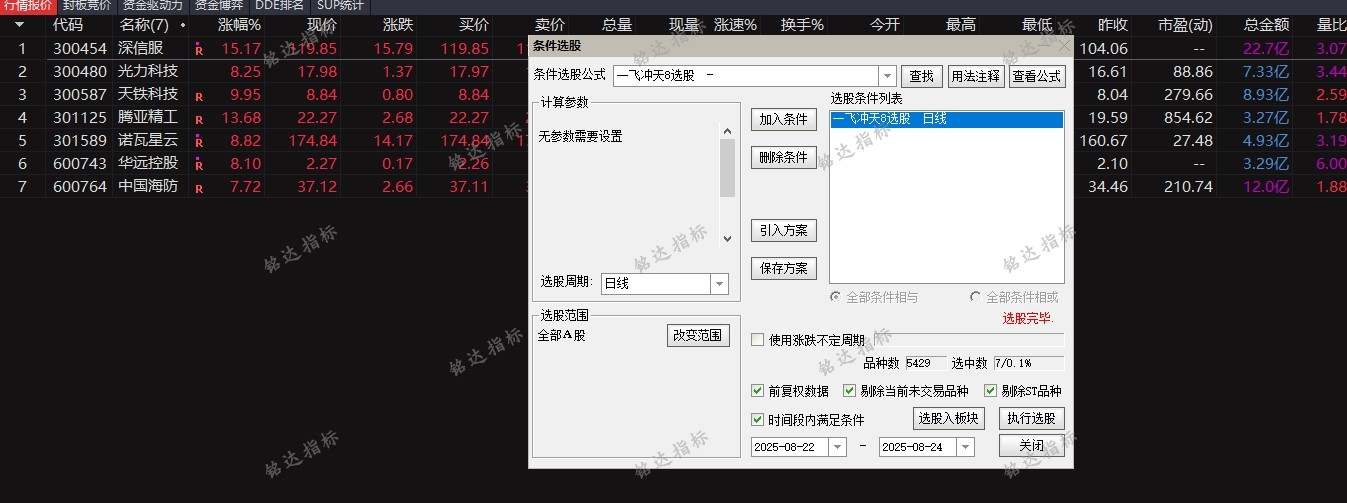Sort by the 现价 column header
The width and height of the screenshot is (1347, 503).
pos(322,25)
